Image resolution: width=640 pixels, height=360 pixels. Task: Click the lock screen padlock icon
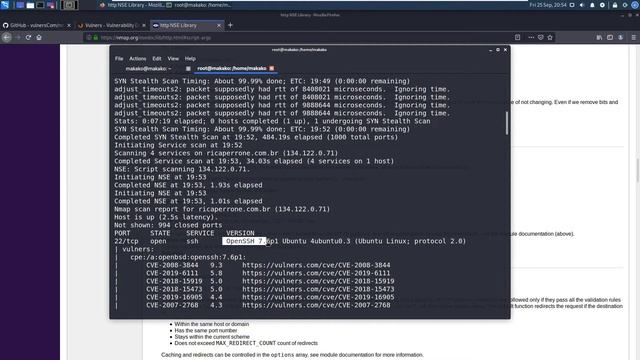(615, 5)
